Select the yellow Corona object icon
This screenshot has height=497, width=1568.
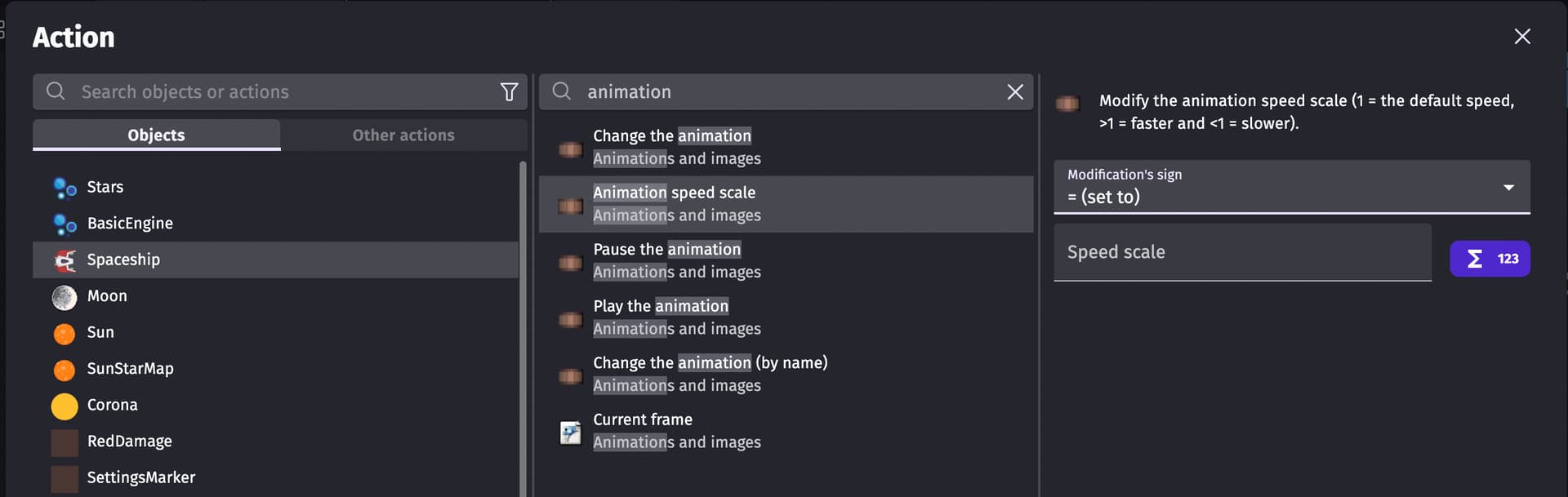click(65, 406)
